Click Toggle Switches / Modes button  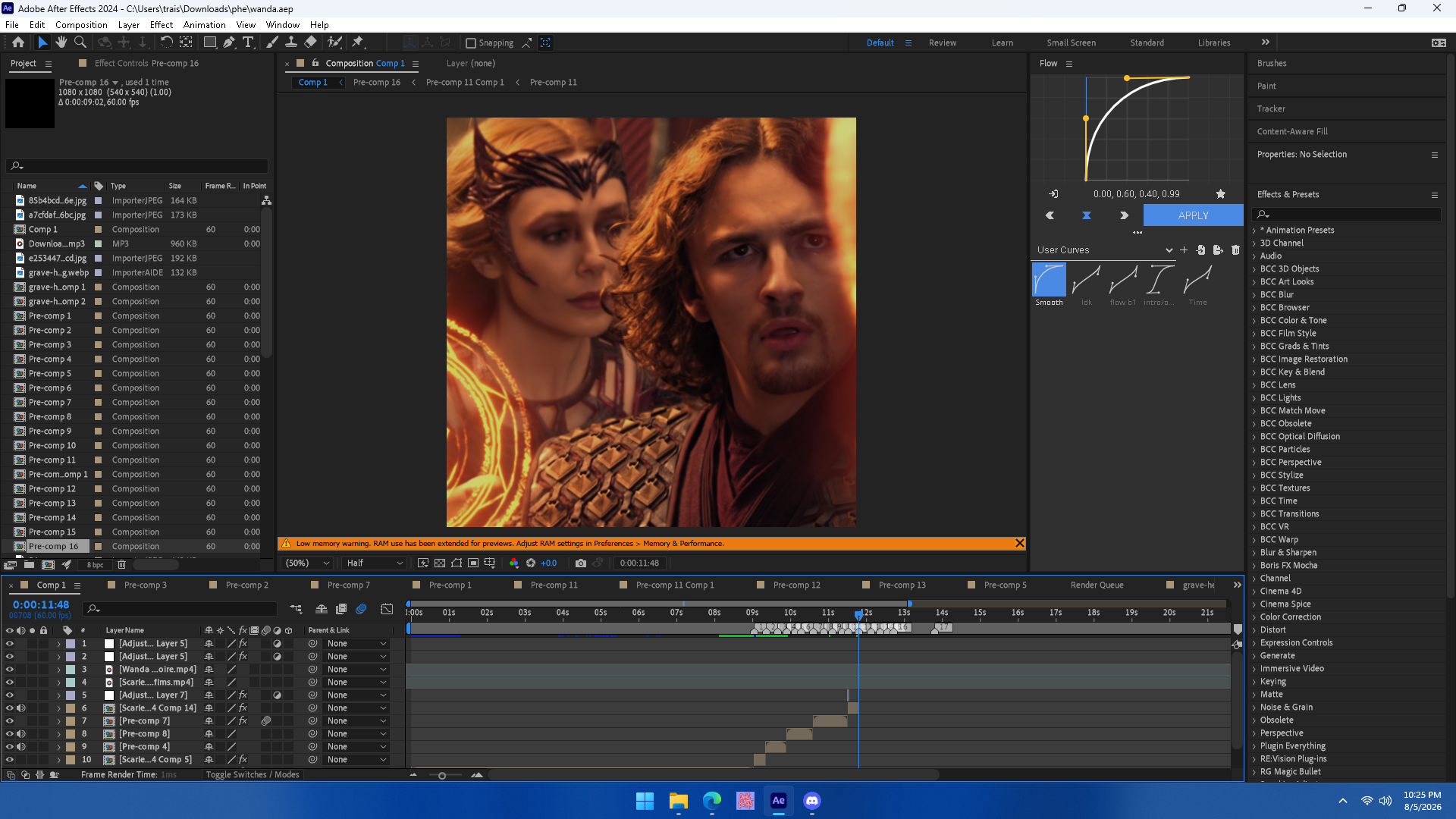click(x=253, y=774)
